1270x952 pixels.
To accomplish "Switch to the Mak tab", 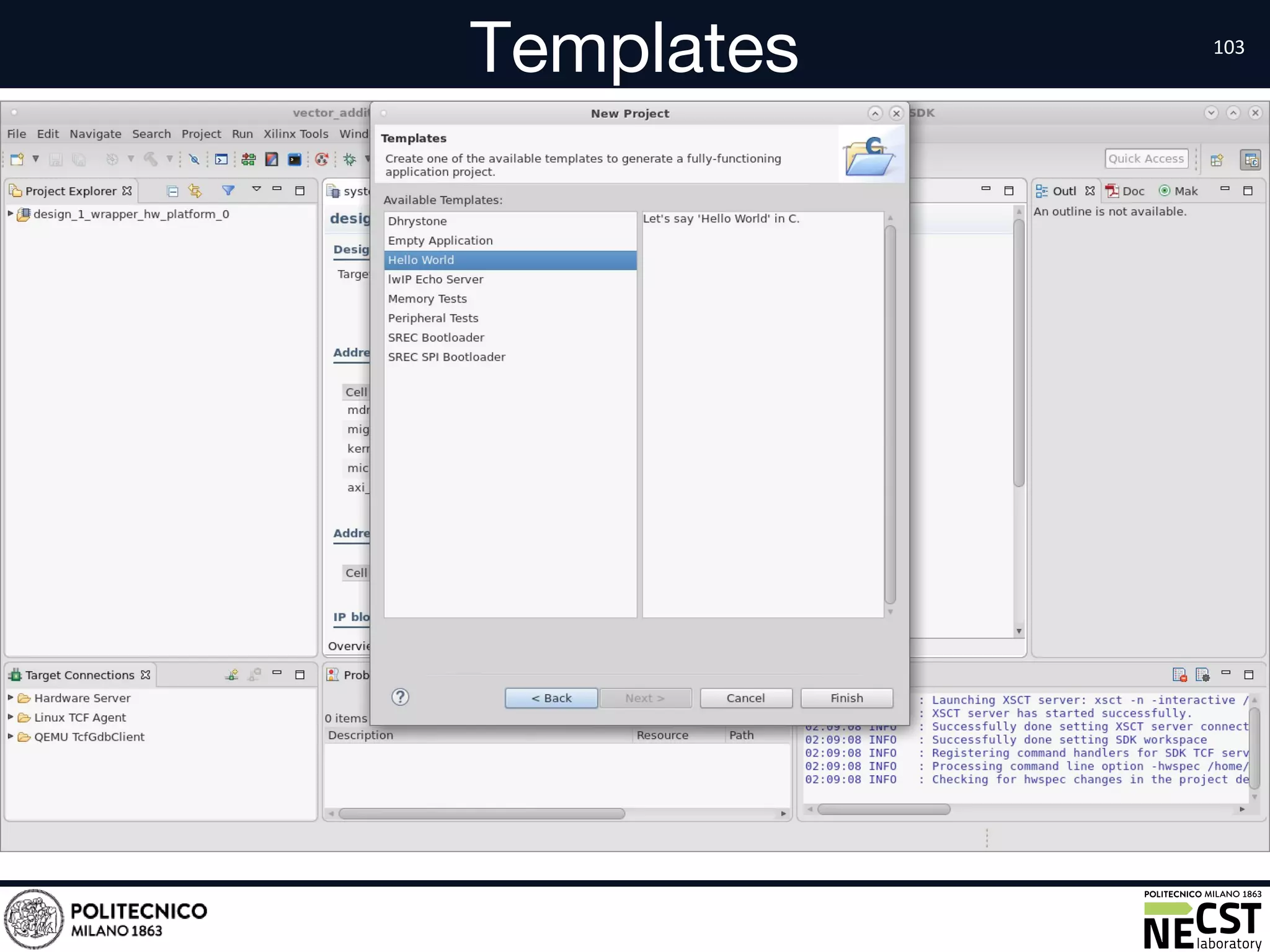I will tap(1179, 191).
